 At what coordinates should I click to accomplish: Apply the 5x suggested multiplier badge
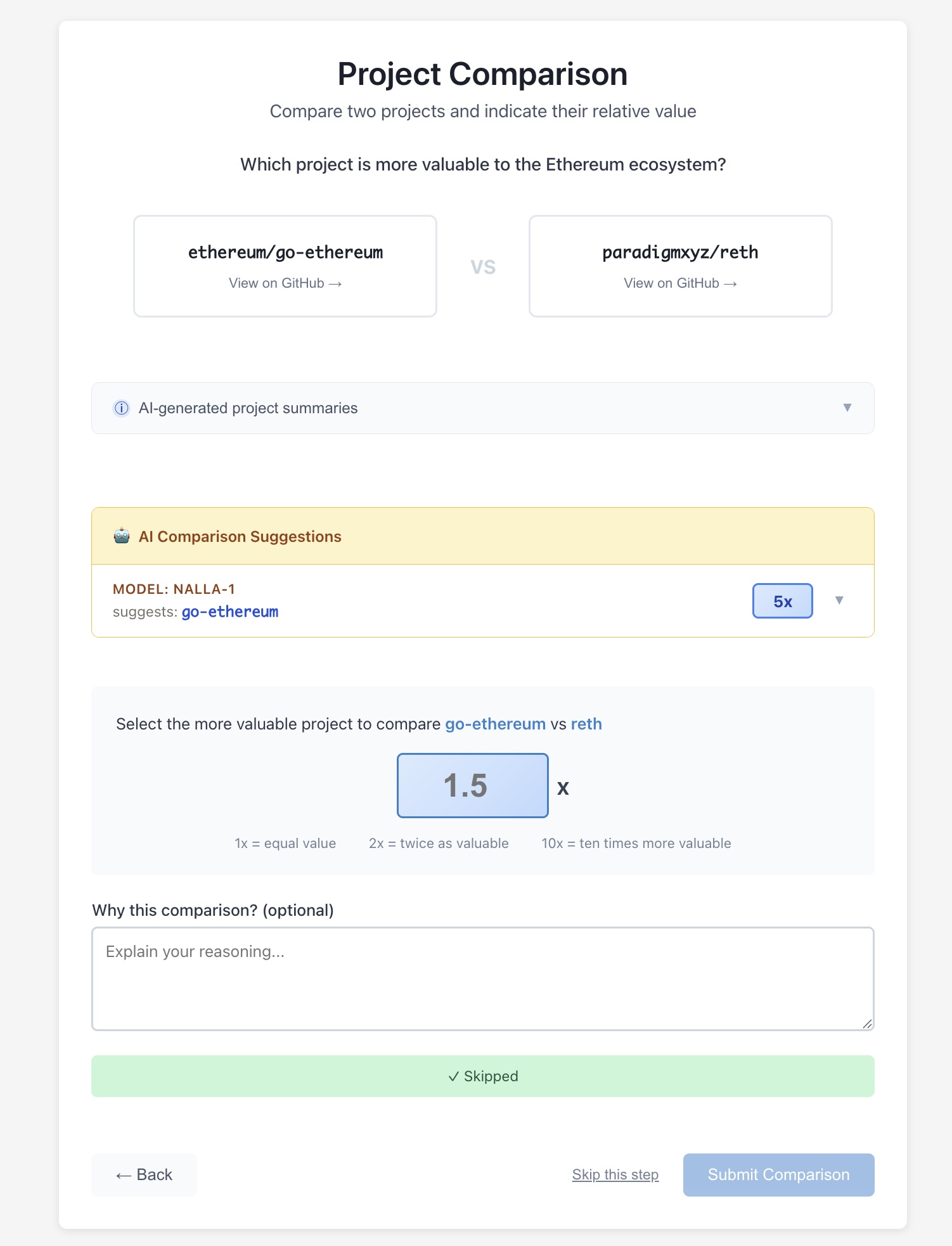[x=782, y=601]
